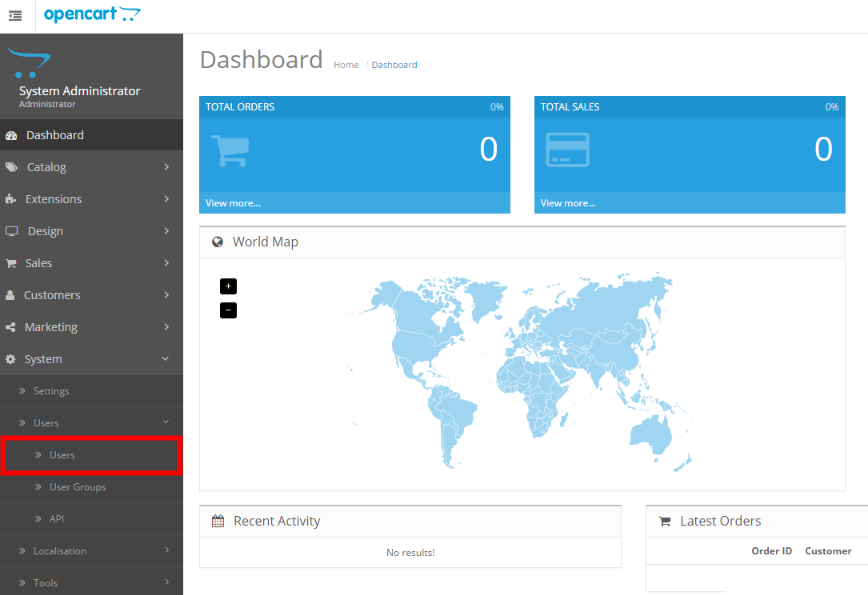The image size is (868, 595).
Task: Zoom out on the world map
Action: (228, 311)
